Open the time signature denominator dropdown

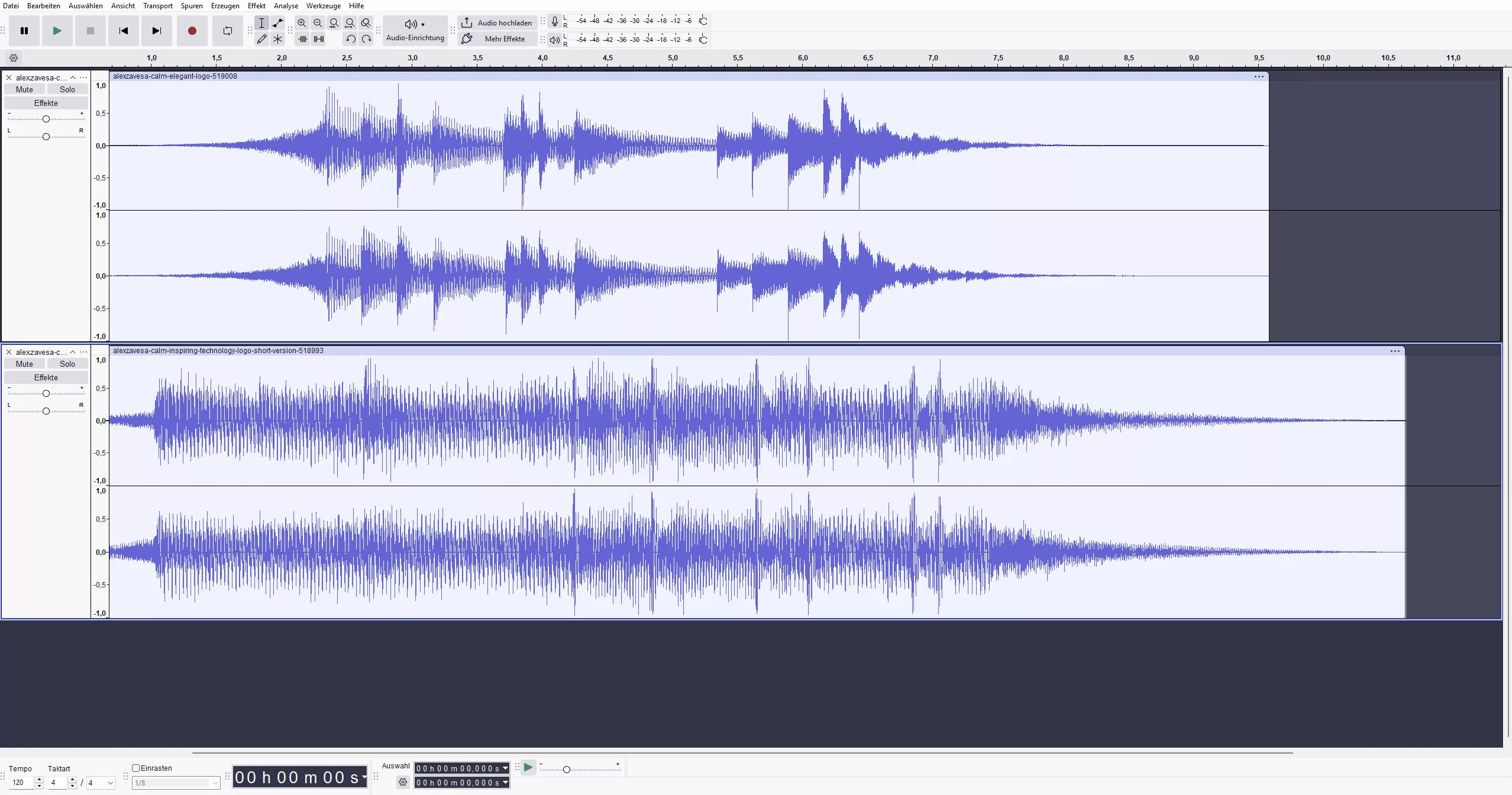101,783
